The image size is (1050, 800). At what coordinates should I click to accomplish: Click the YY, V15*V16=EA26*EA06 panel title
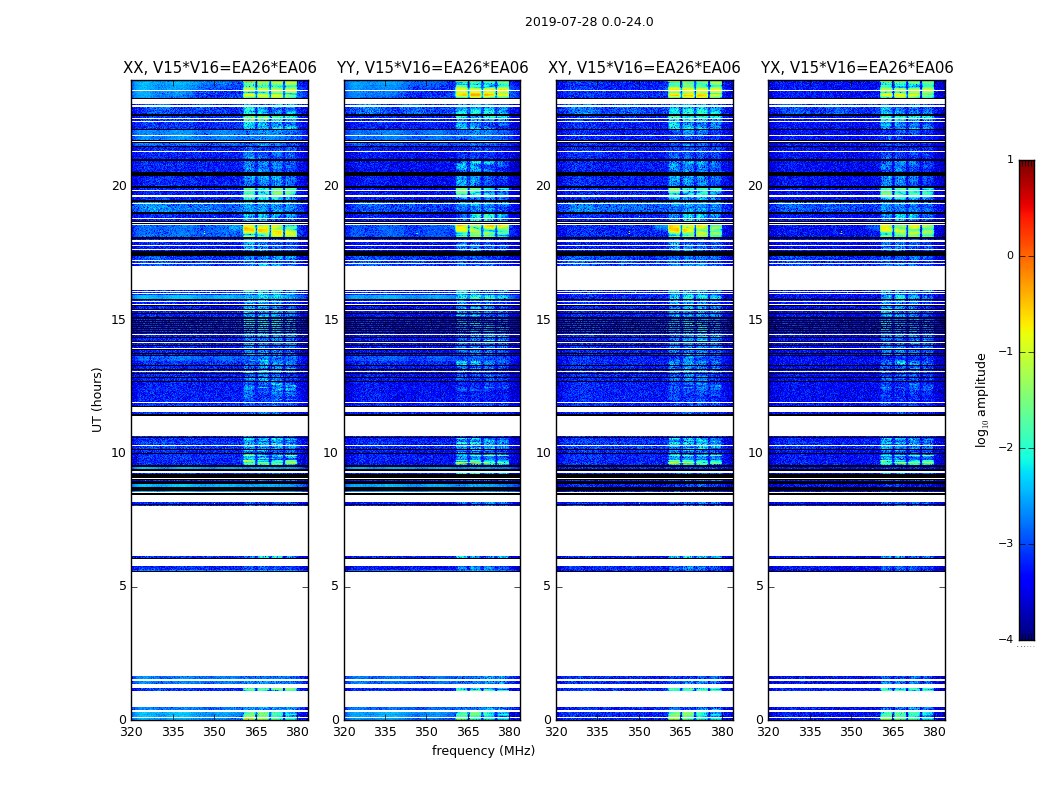[433, 68]
